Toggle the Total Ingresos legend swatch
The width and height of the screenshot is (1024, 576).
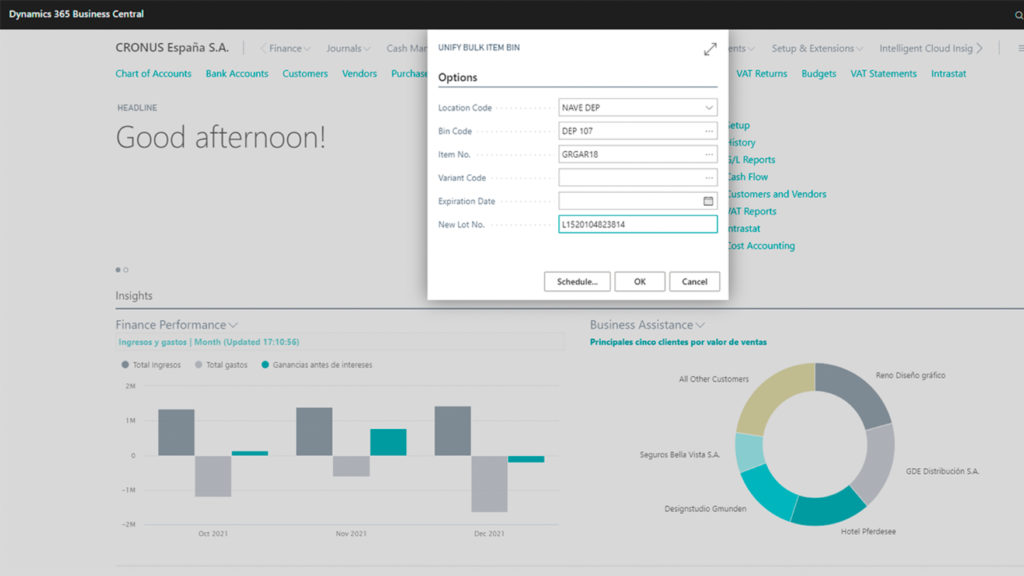(125, 365)
